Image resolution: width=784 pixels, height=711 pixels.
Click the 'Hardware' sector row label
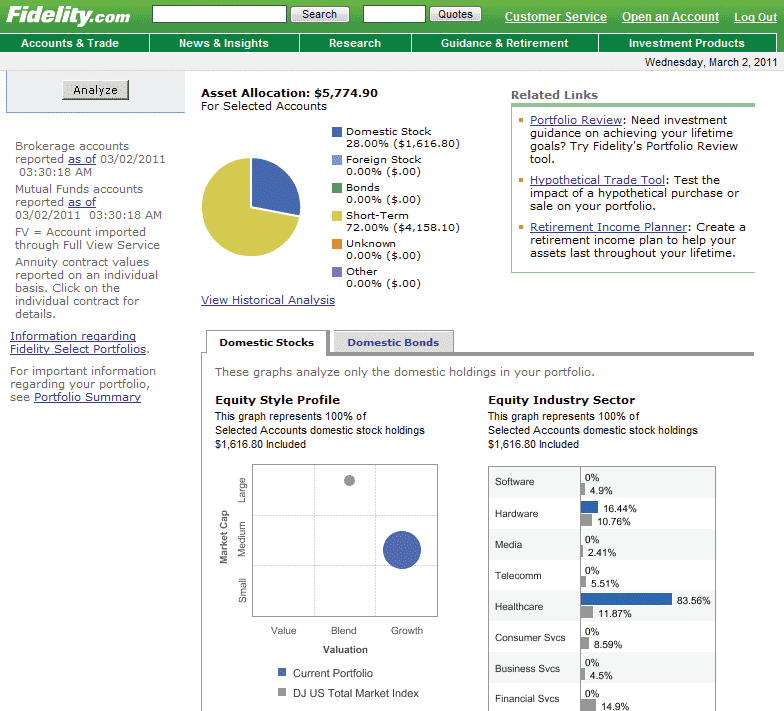(516, 514)
